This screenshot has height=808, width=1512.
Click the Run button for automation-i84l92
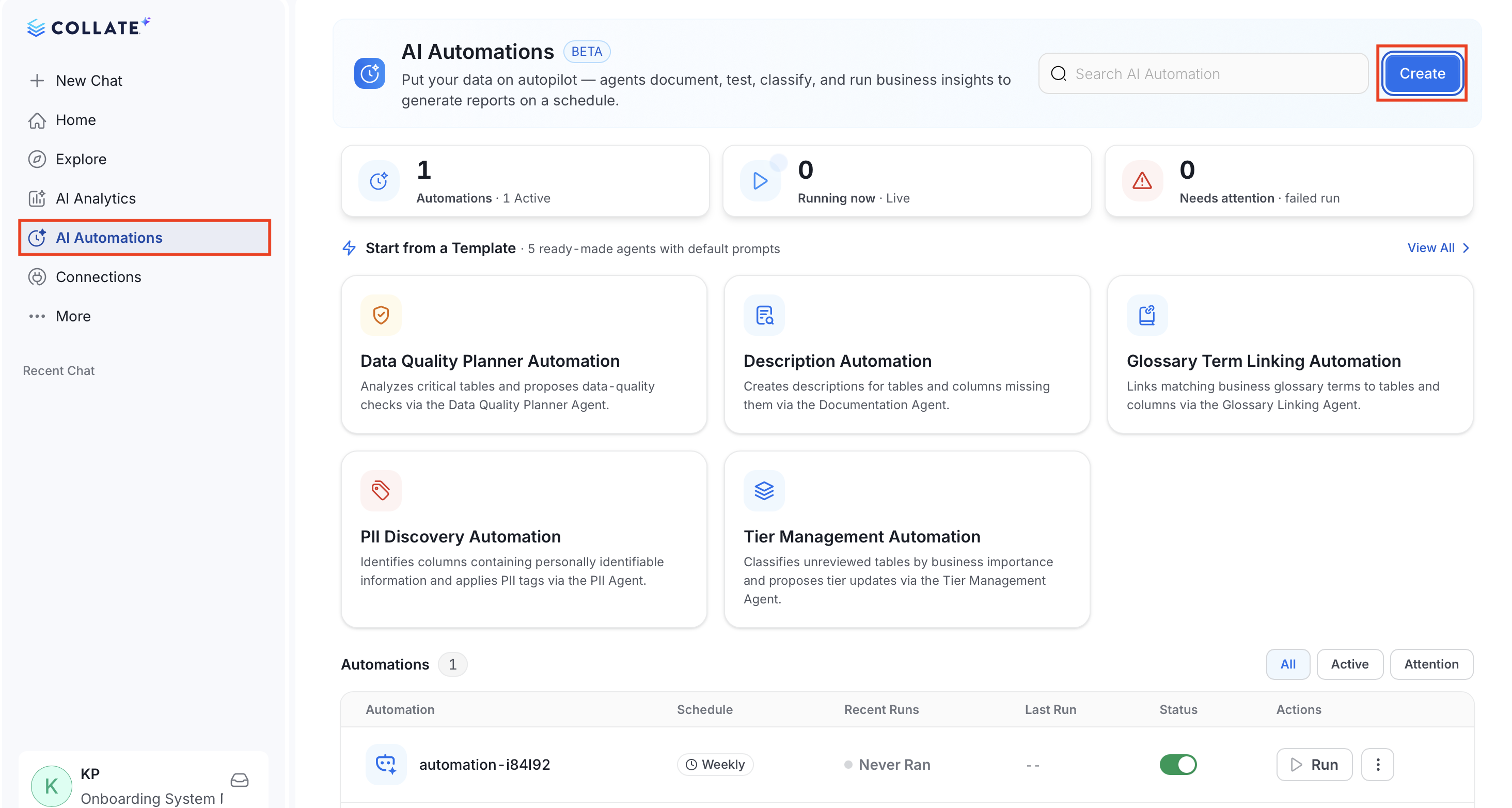1314,764
